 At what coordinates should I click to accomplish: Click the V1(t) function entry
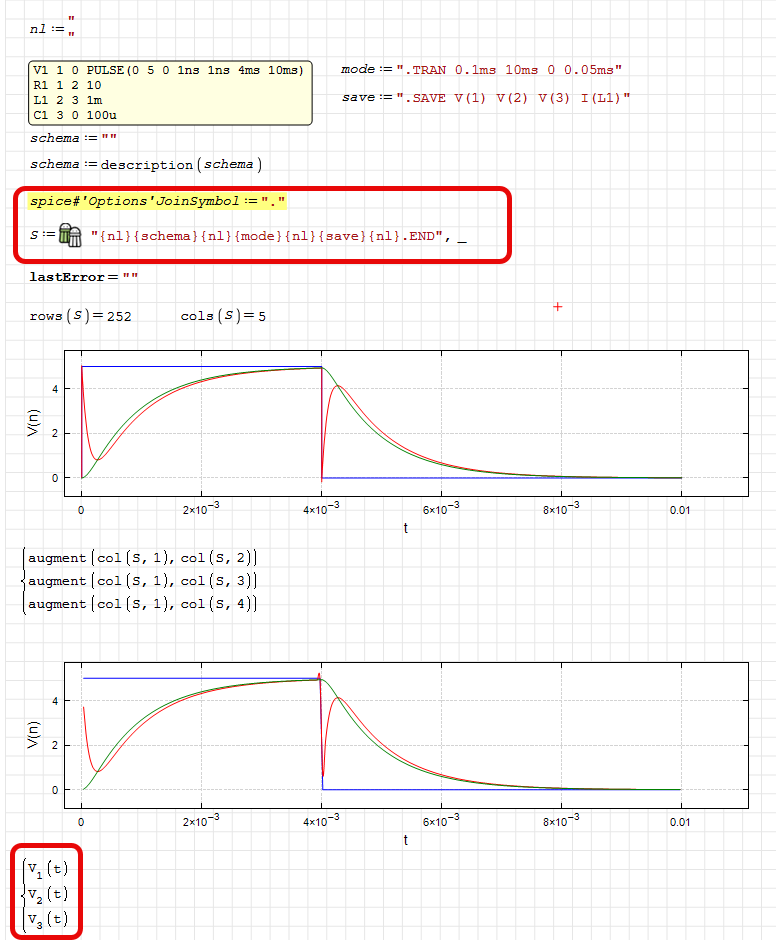pyautogui.click(x=48, y=868)
